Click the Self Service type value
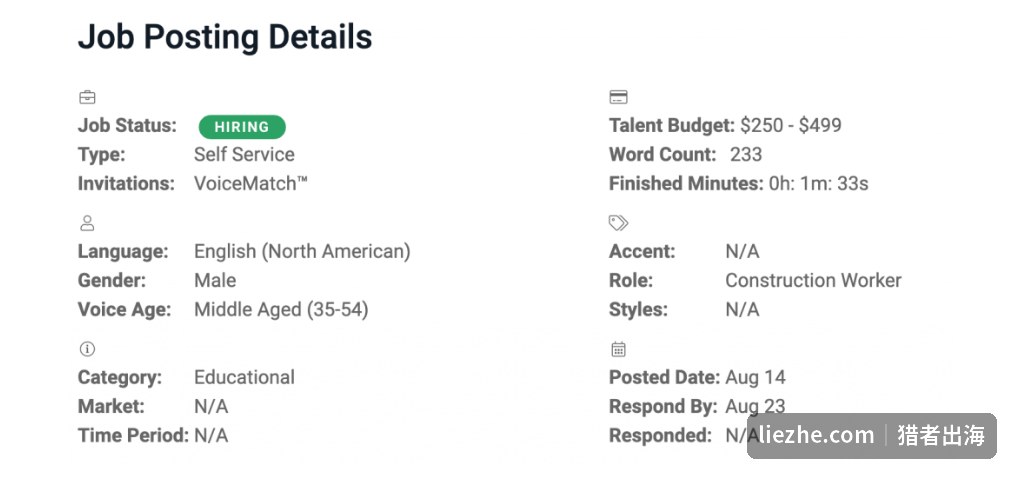This screenshot has width=1017, height=479. [x=245, y=154]
